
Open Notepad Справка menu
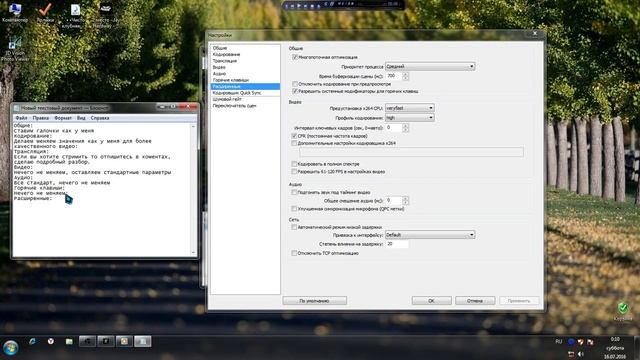coord(100,118)
